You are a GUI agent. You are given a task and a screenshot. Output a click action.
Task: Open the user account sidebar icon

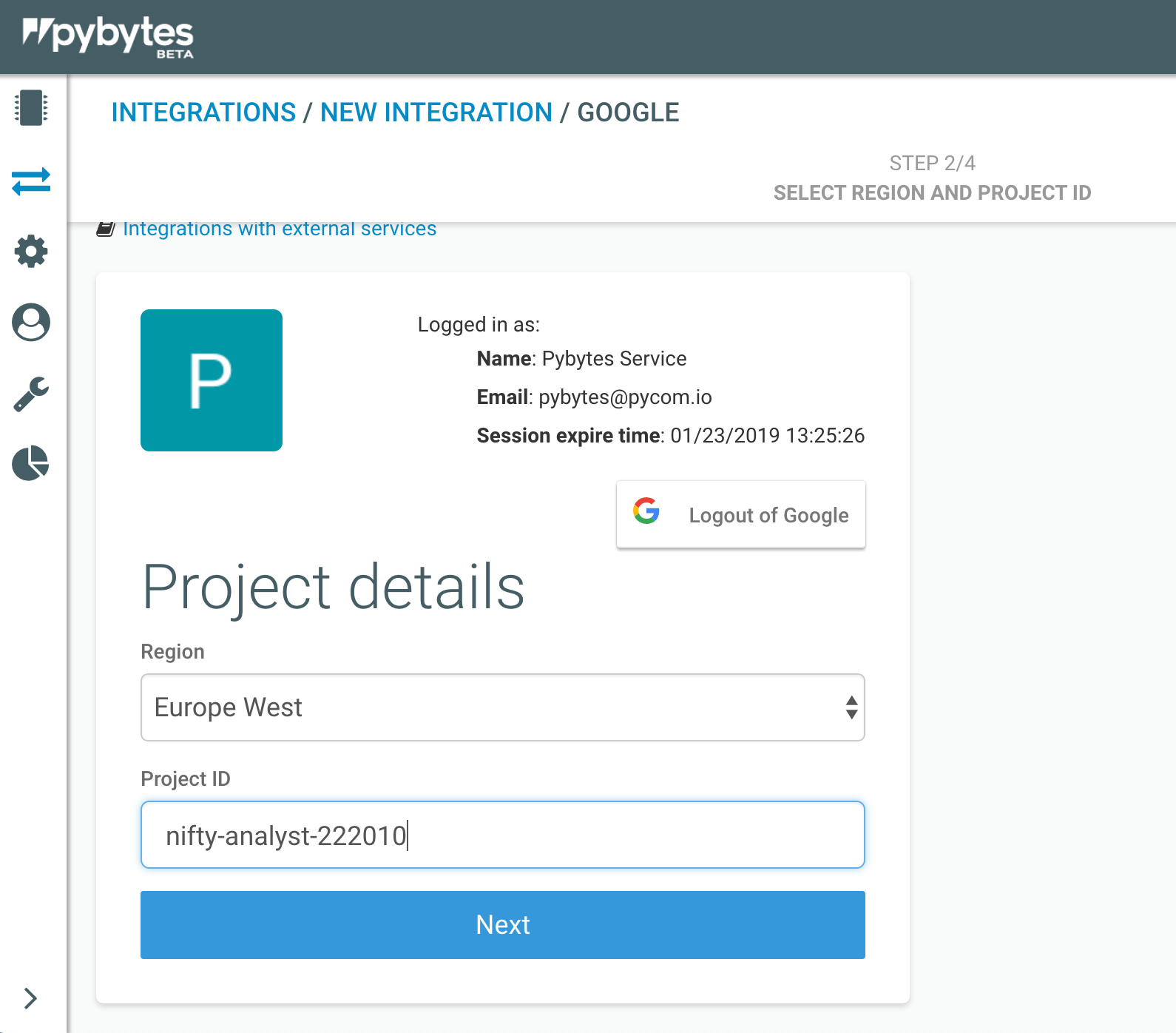pos(31,323)
